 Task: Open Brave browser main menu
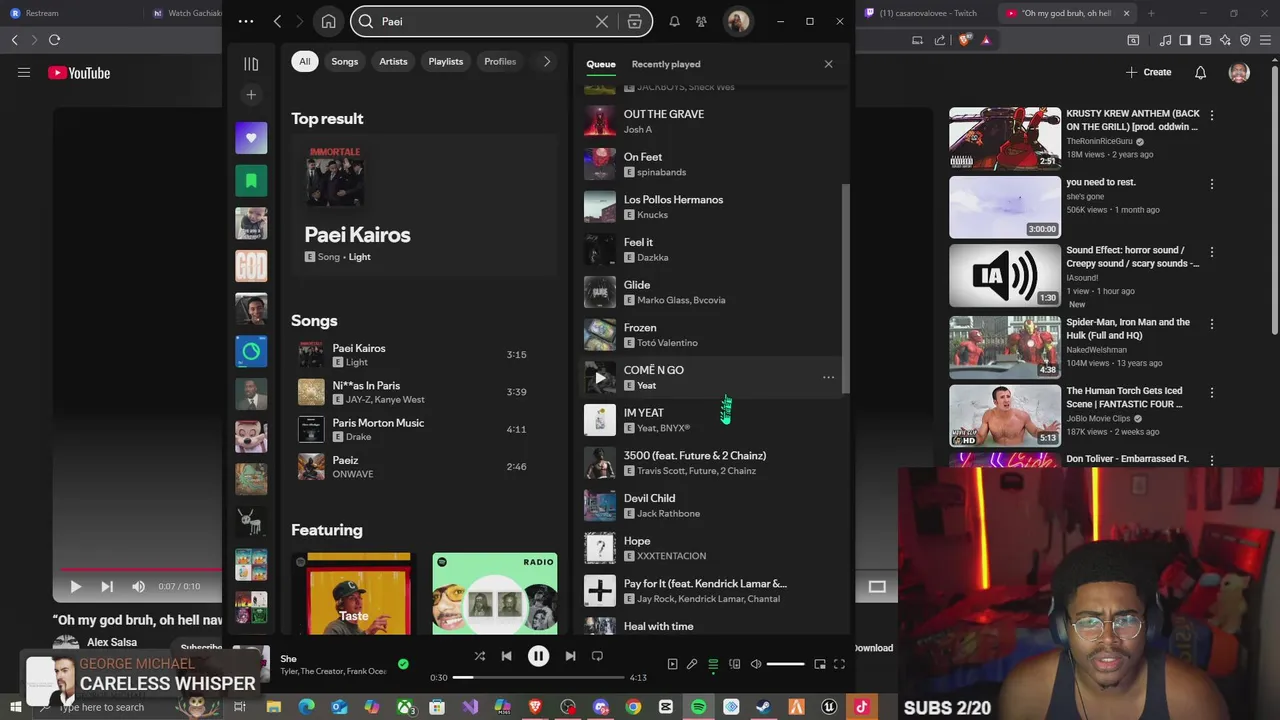tap(1266, 40)
